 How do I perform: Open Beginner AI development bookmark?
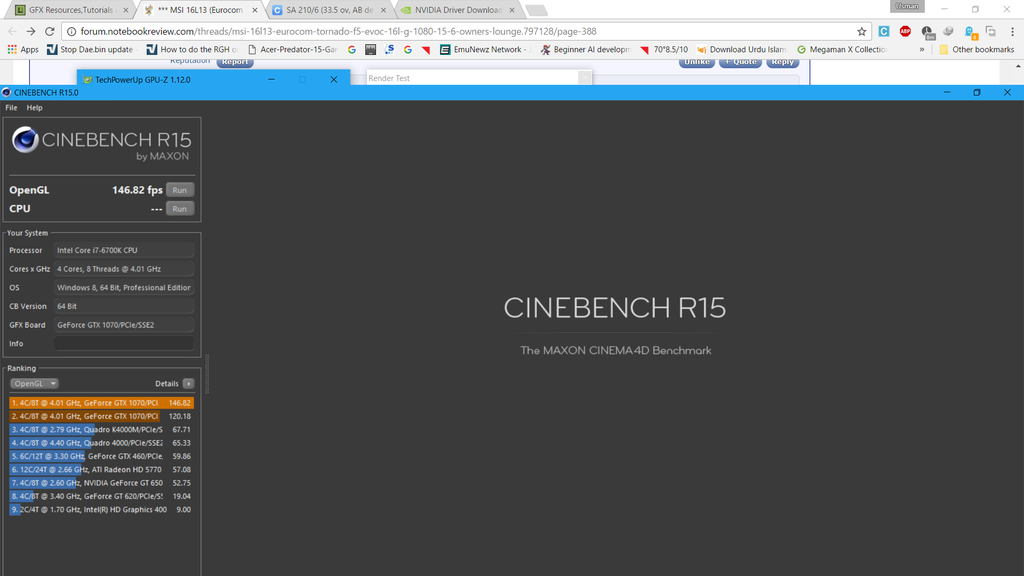click(x=585, y=50)
